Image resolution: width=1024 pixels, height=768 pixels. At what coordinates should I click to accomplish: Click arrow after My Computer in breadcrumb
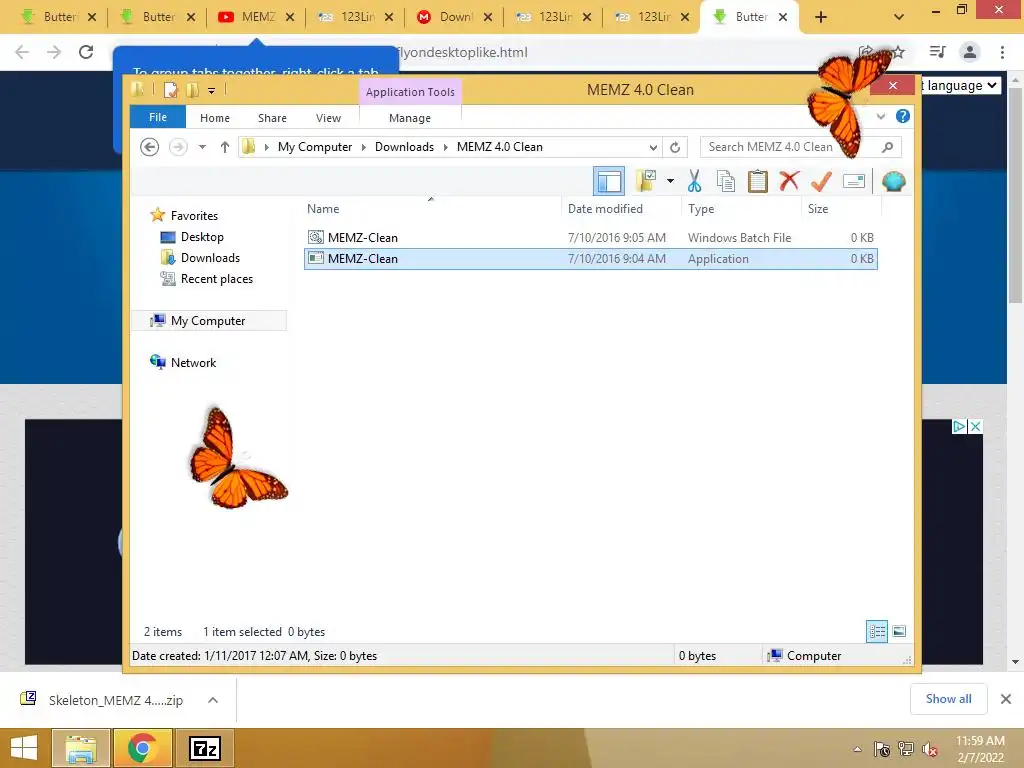(364, 147)
